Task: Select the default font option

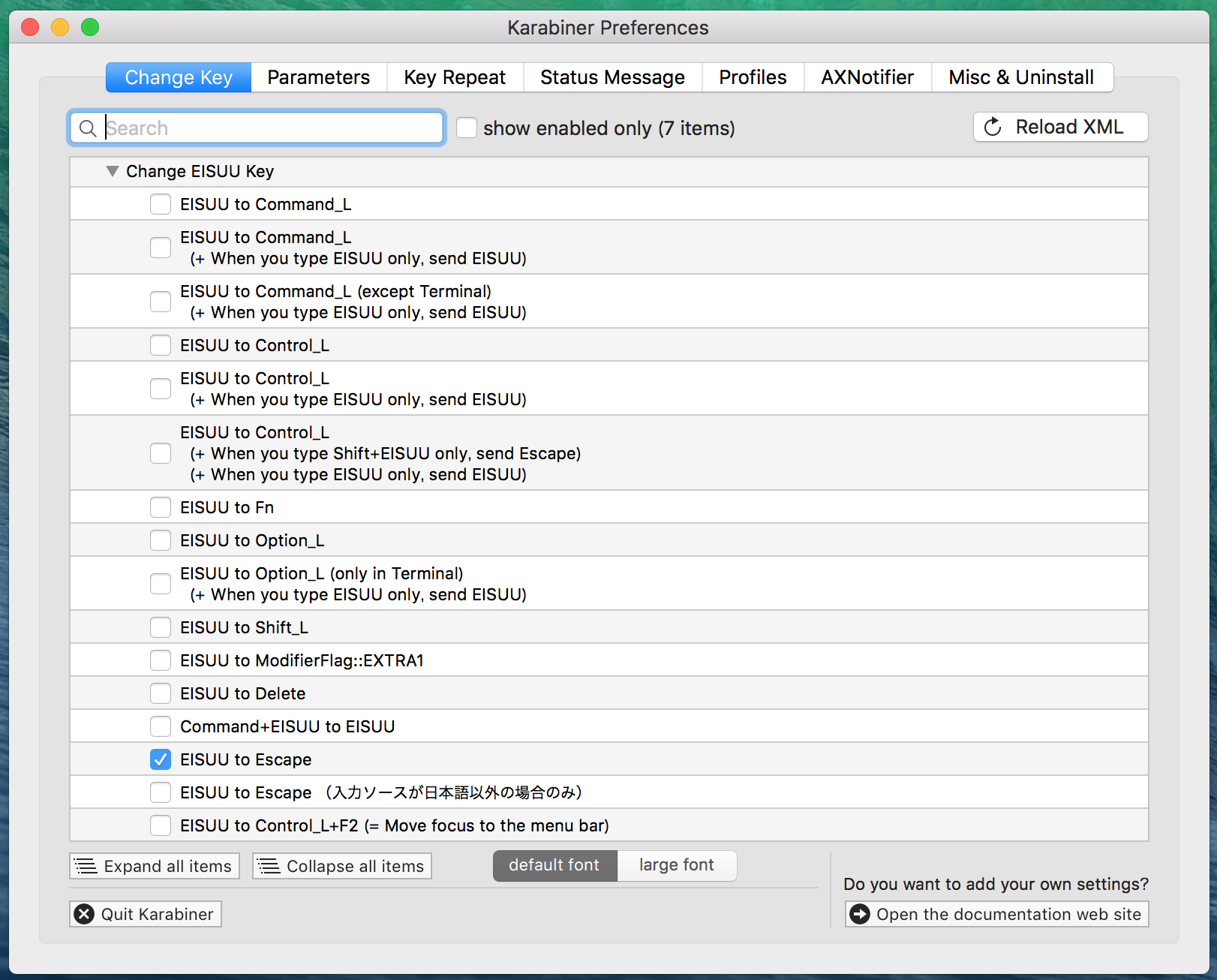Action: click(x=554, y=865)
